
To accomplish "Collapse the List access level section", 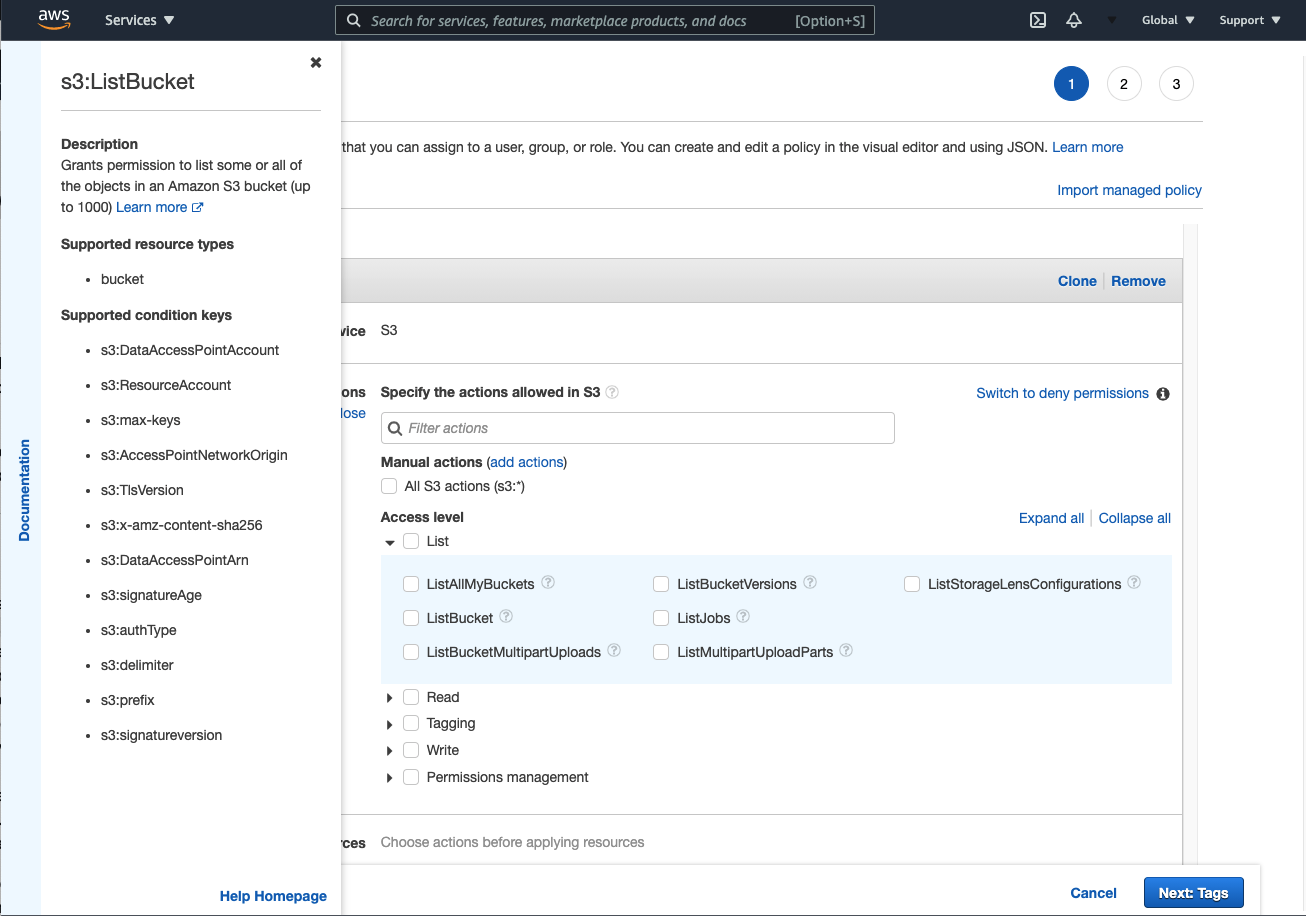I will (390, 541).
